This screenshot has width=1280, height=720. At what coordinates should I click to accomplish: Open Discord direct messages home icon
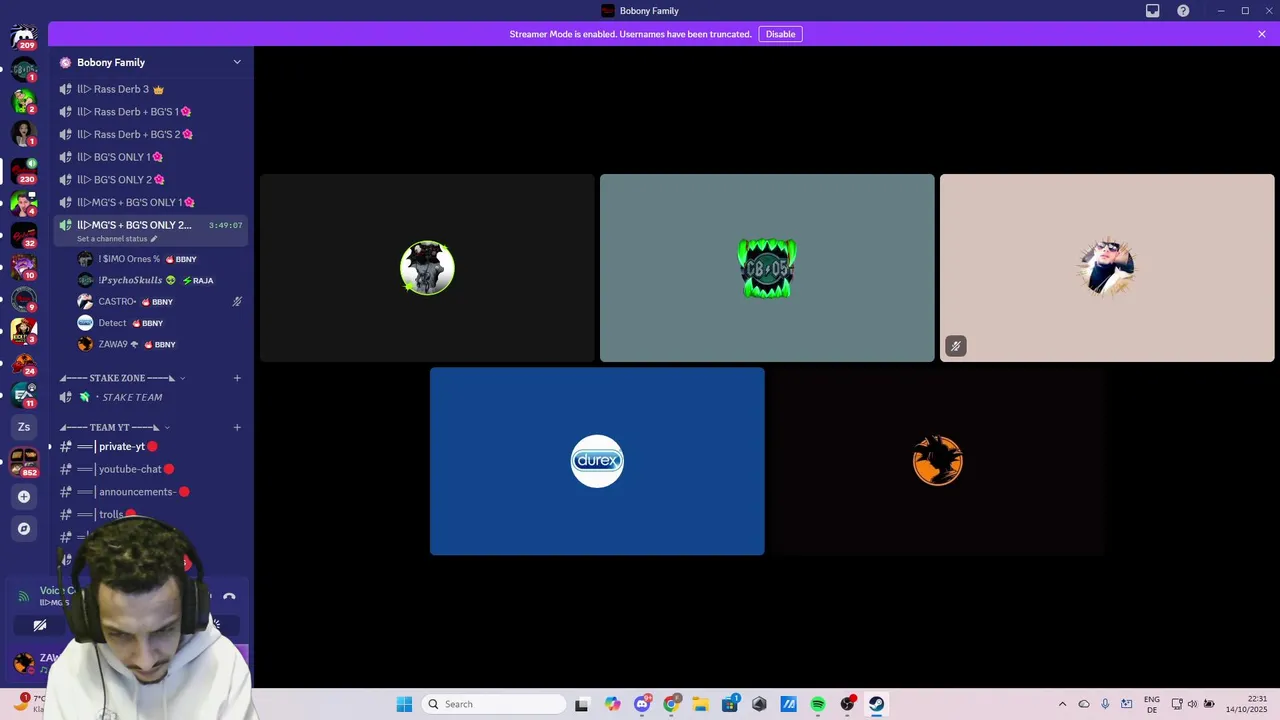click(x=23, y=37)
